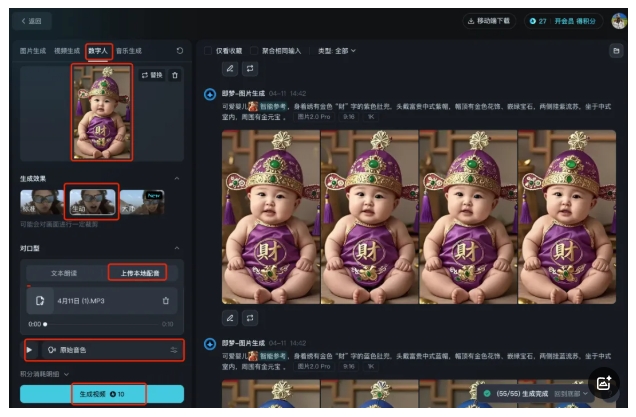Play the voice preview with play button
The image size is (636, 417).
coord(29,350)
